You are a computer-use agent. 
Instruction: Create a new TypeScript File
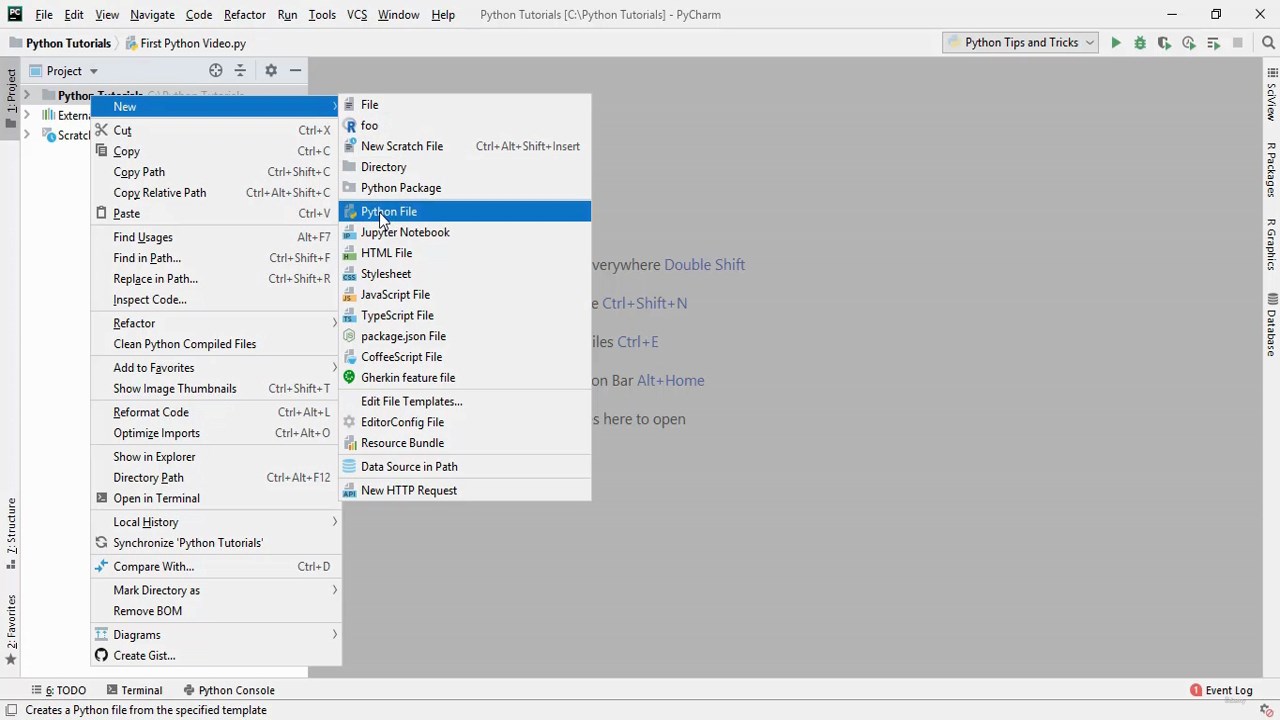465,316
